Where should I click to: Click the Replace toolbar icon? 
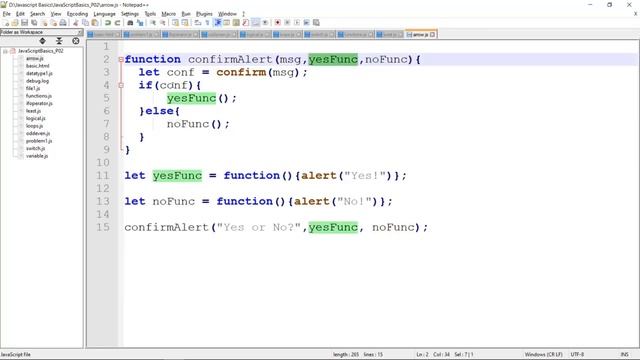(x=140, y=23)
